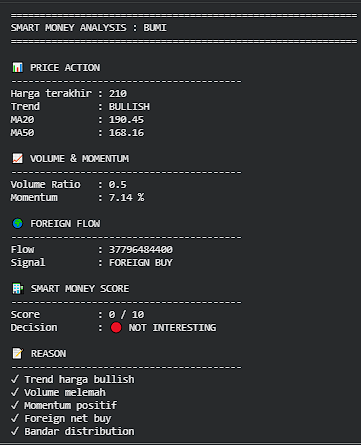Click the rising chart icon beside VOLUME & MOMENTUM
Viewport: 361px width, 445px height.
tap(17, 158)
